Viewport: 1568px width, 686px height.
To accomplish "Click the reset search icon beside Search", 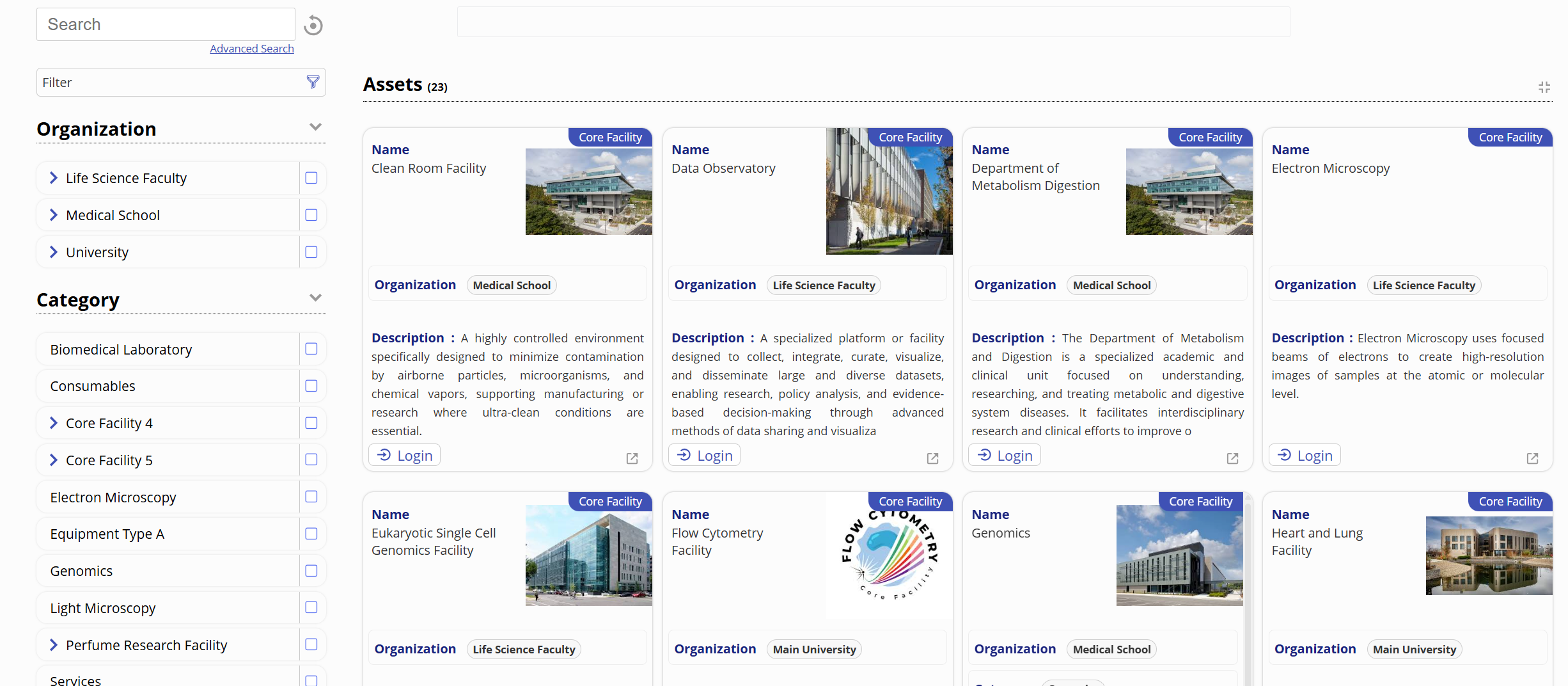I will coord(313,25).
